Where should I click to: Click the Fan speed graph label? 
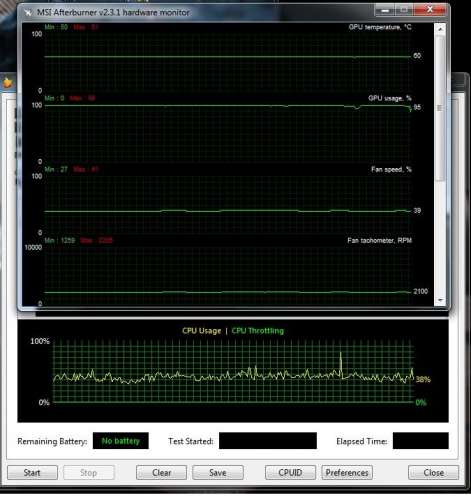coord(391,169)
